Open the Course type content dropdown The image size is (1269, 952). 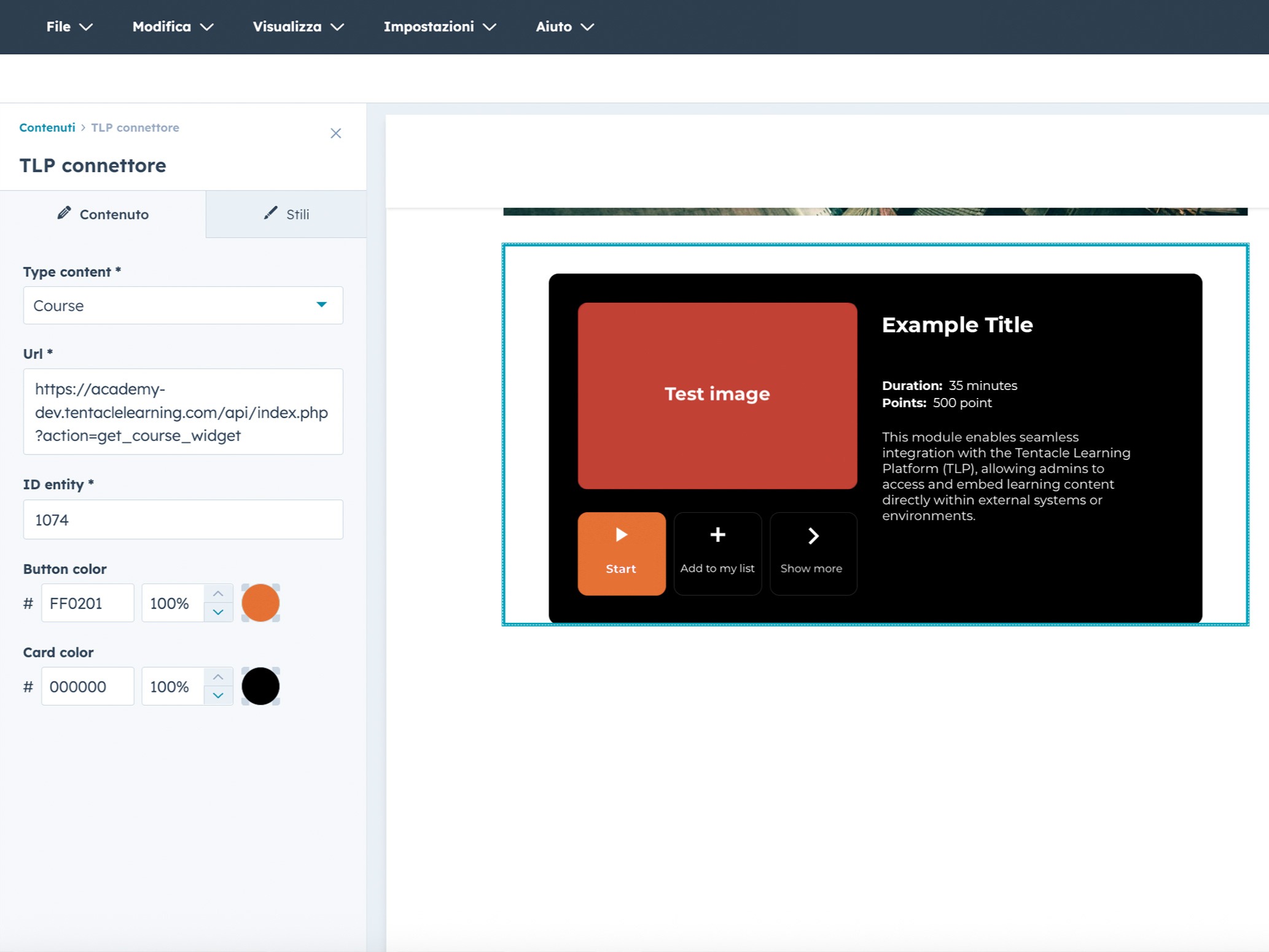coord(321,305)
